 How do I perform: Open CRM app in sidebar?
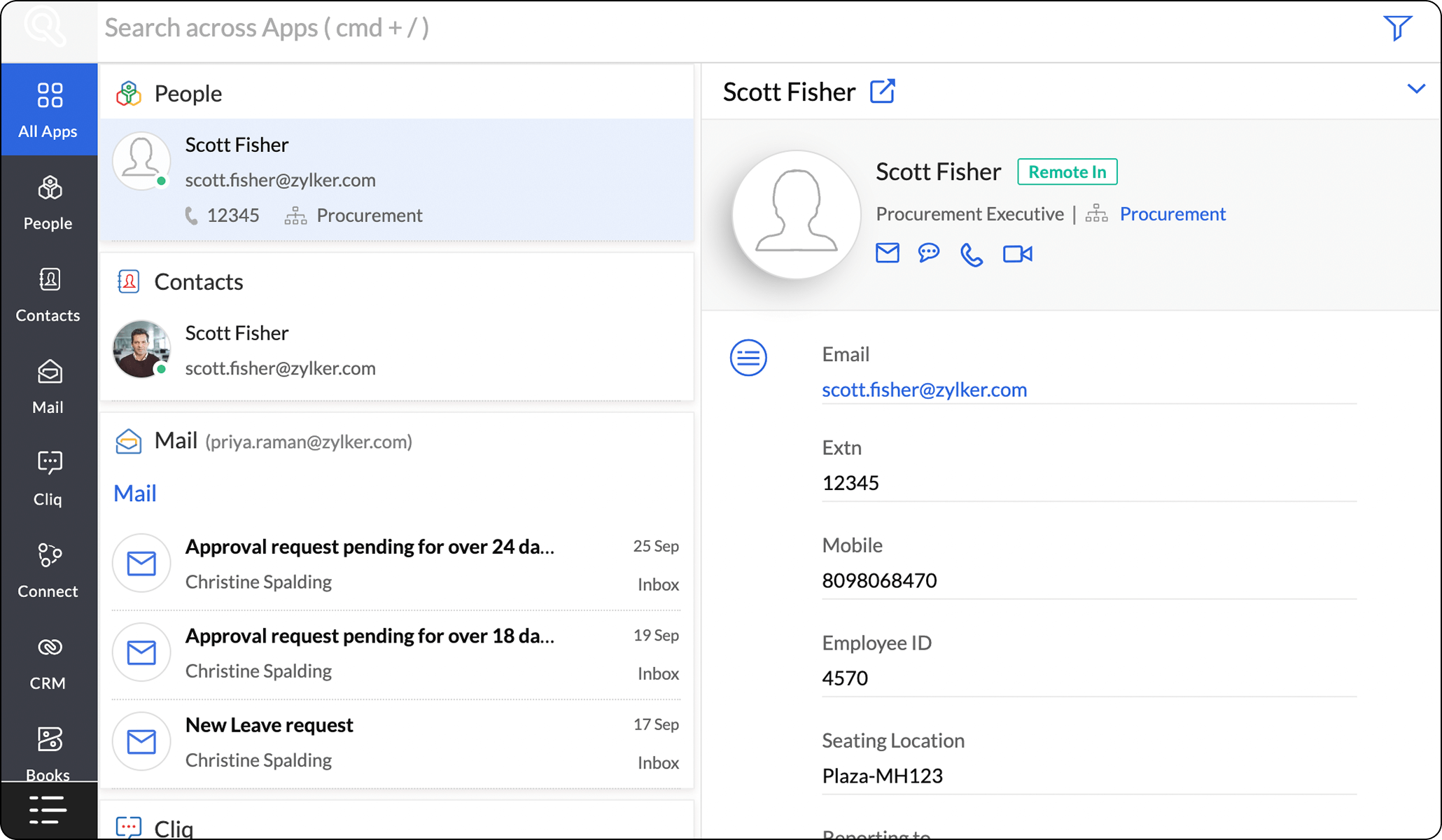pos(48,662)
